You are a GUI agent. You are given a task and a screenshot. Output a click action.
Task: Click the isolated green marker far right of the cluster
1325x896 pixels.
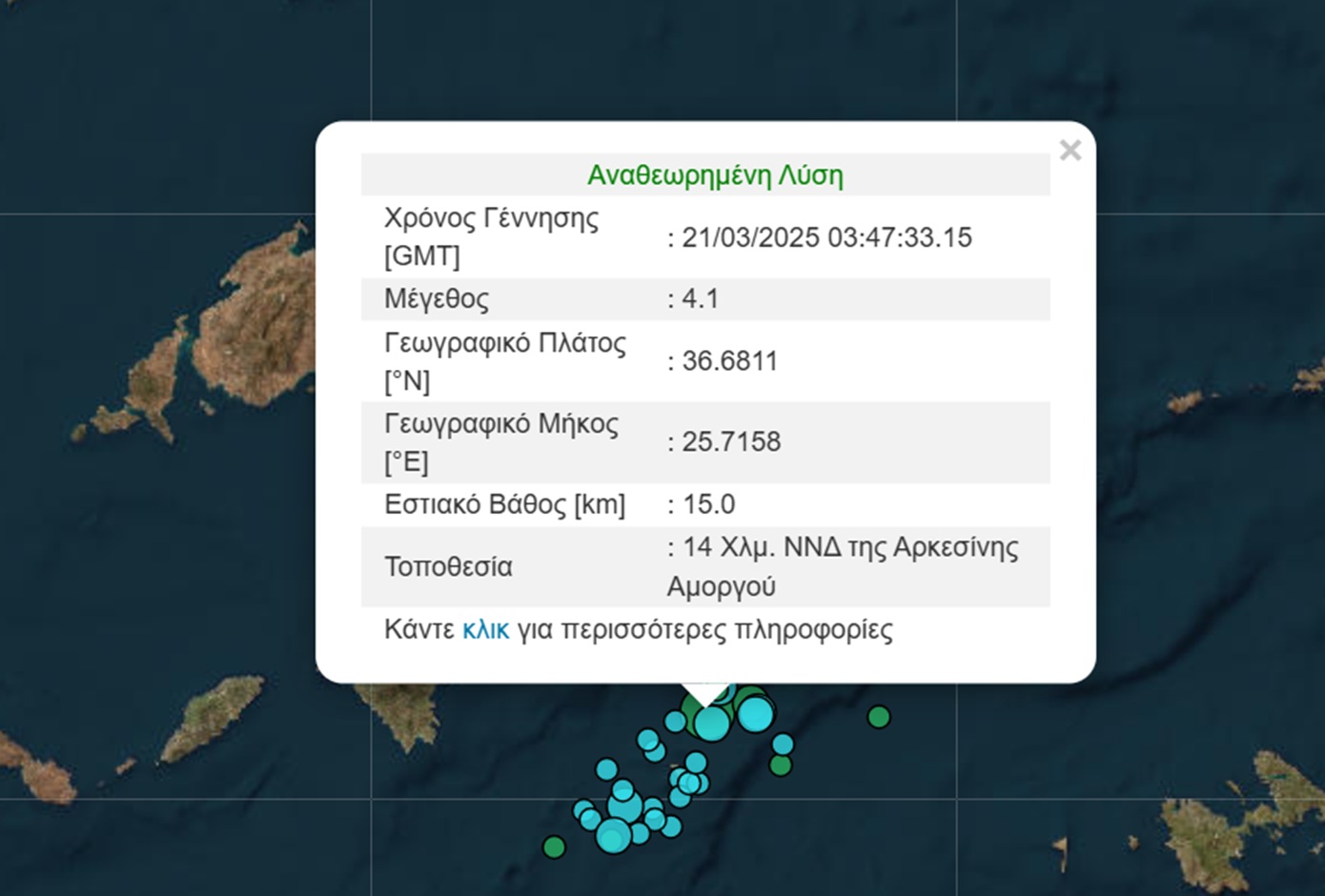879,716
